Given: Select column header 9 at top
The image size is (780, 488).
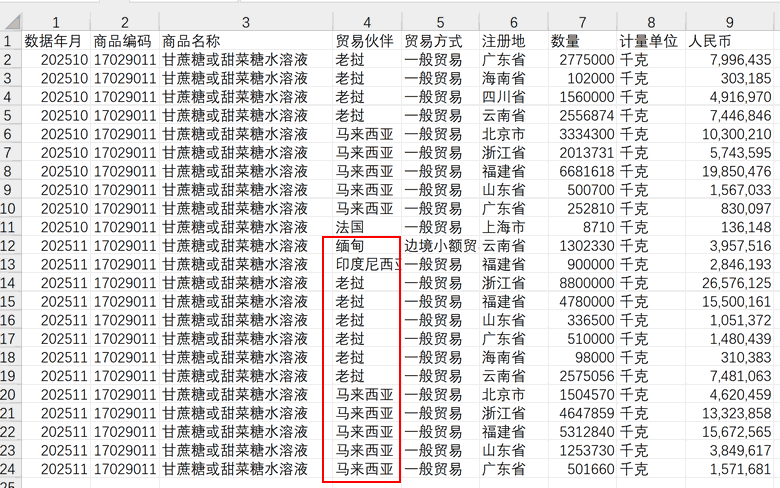Looking at the screenshot, I should (x=730, y=22).
